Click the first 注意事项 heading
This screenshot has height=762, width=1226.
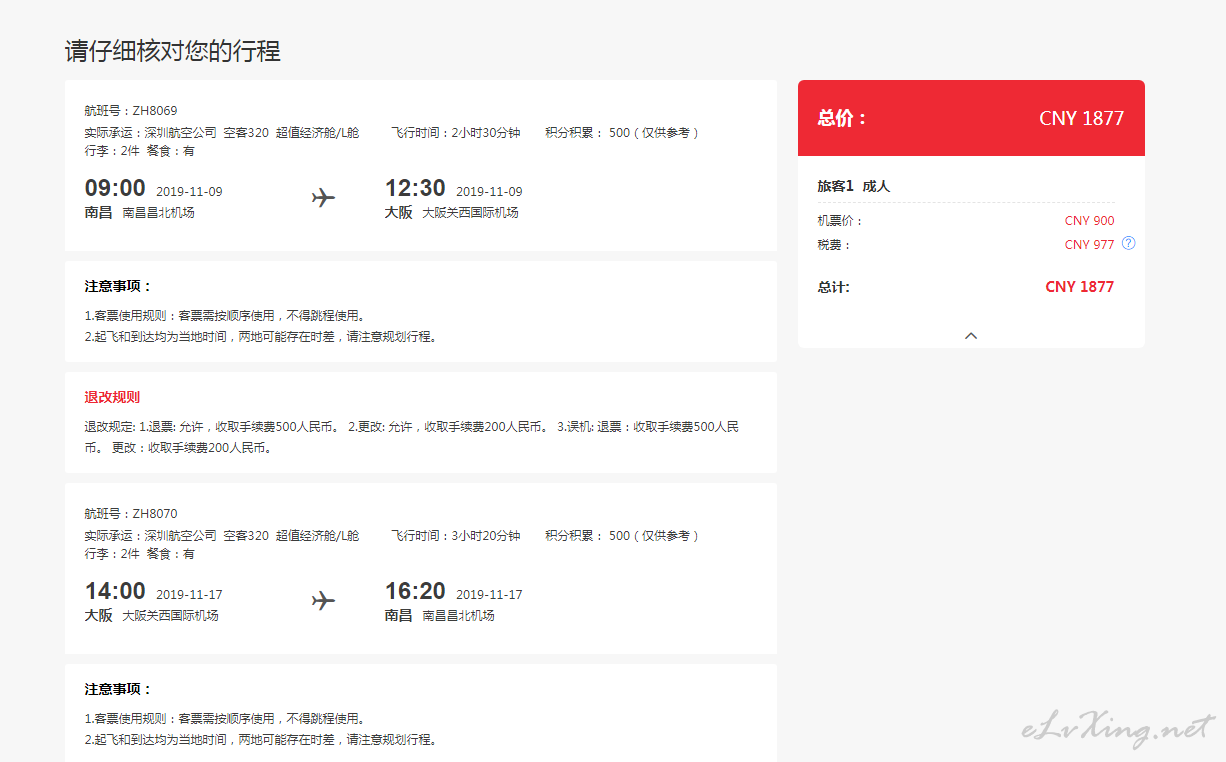pos(118,286)
